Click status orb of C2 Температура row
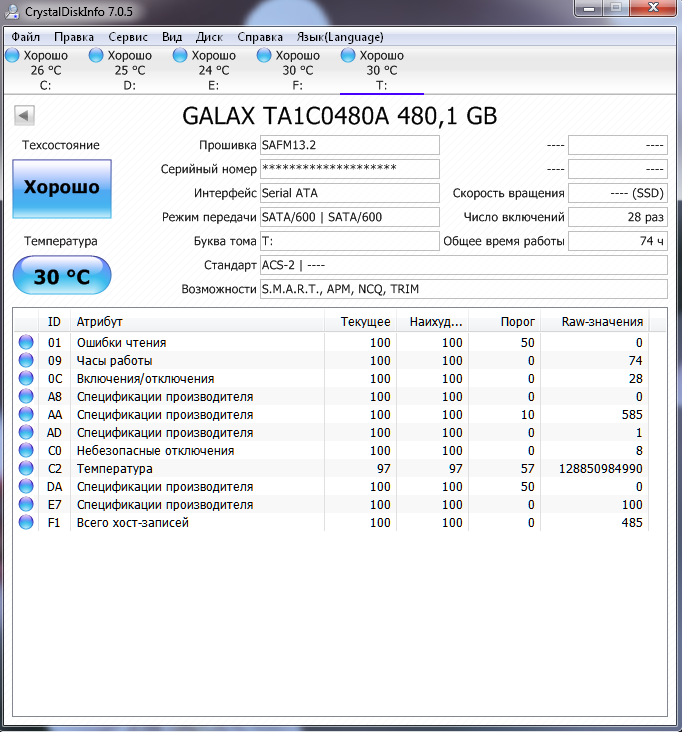The image size is (682, 732). click(x=26, y=468)
